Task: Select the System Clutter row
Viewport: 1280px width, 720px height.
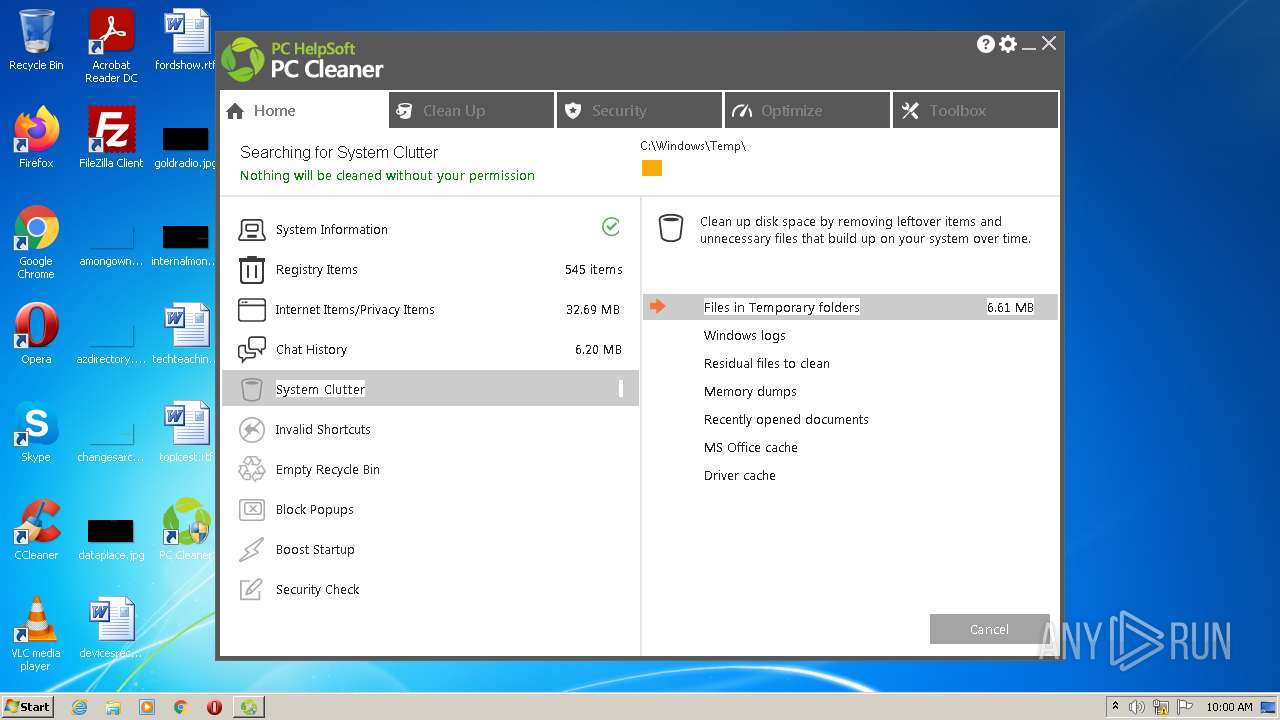Action: point(430,389)
